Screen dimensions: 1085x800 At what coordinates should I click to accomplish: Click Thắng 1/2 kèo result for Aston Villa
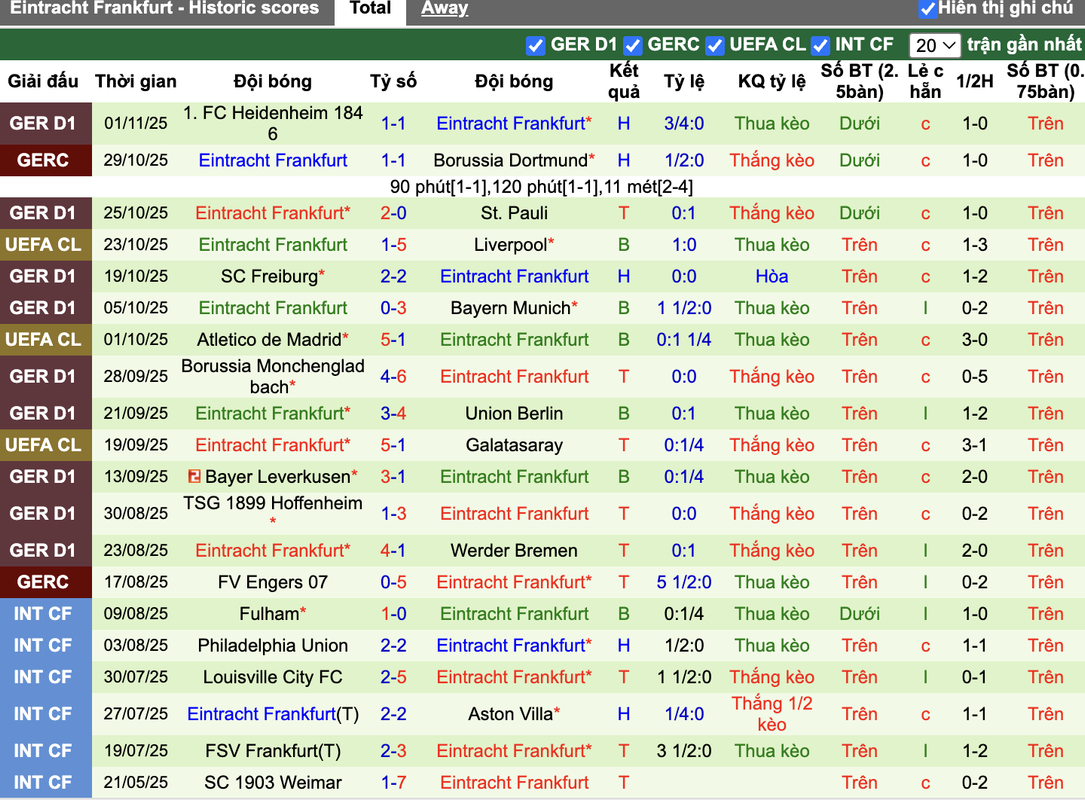772,714
